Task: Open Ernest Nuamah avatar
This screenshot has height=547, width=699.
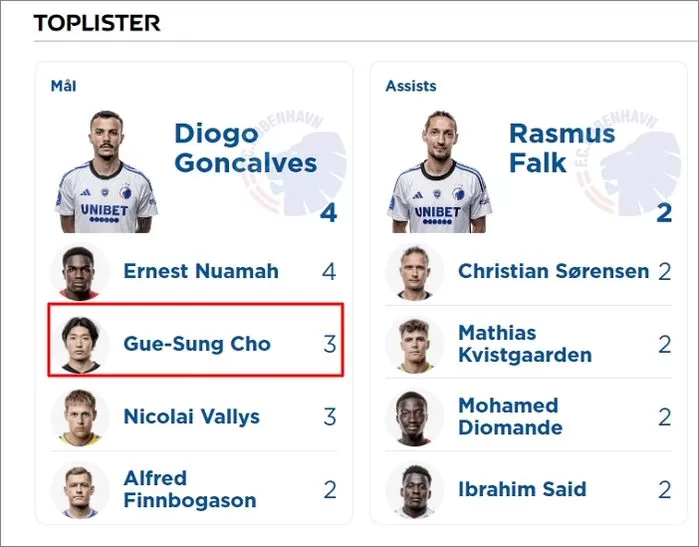Action: point(80,271)
